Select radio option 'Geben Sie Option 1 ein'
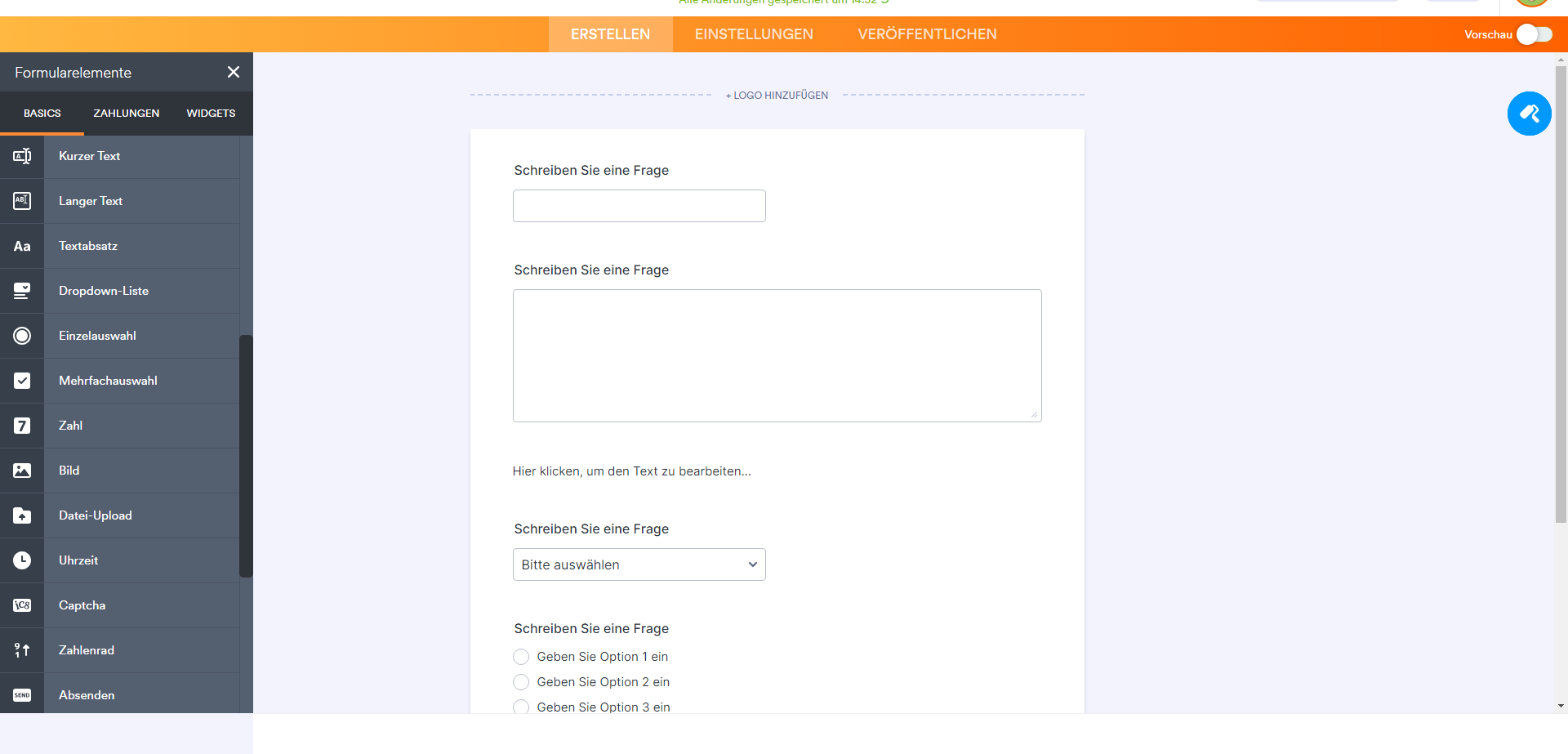1568x754 pixels. (x=521, y=657)
